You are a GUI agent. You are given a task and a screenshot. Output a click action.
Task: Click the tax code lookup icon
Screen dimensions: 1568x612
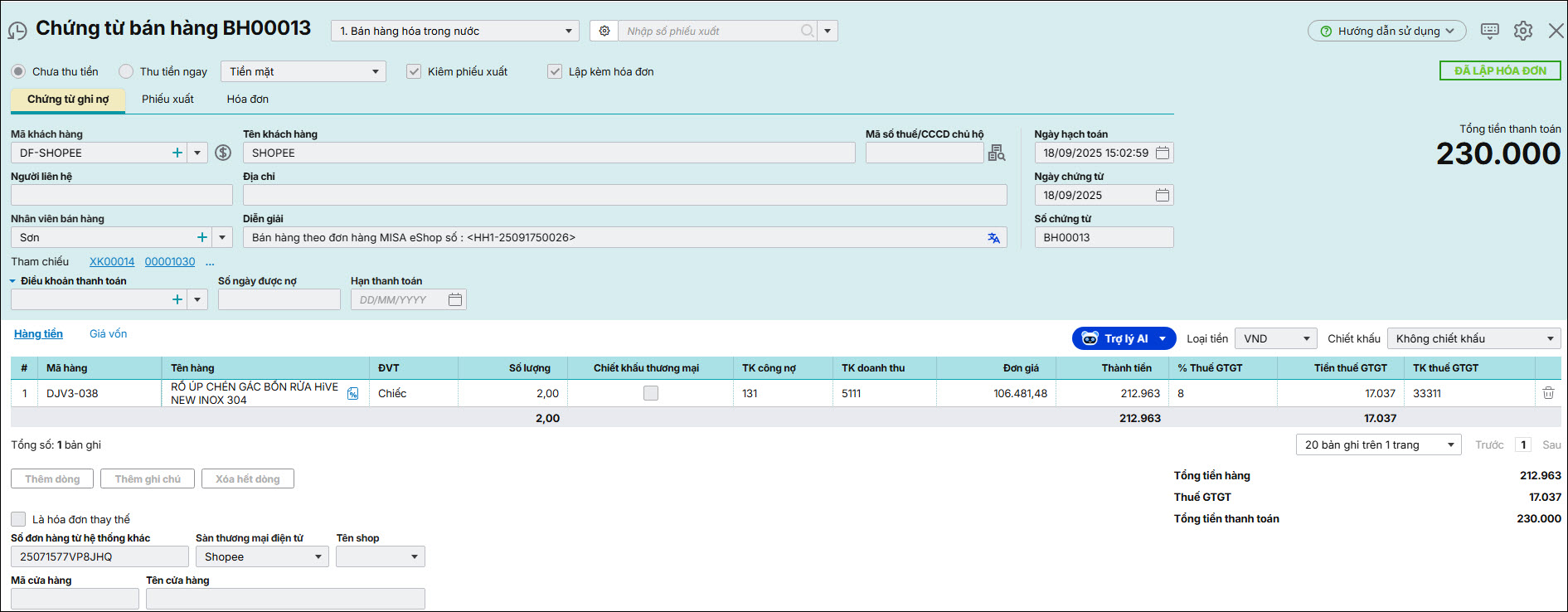coord(996,153)
